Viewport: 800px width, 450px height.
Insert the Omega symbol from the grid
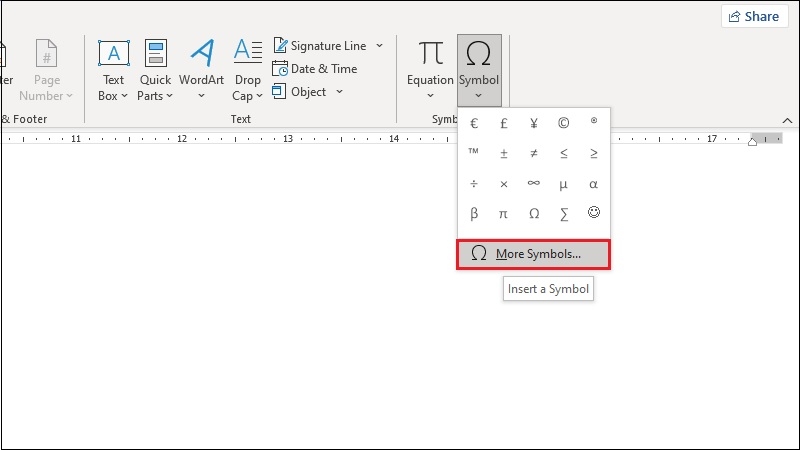coord(534,213)
